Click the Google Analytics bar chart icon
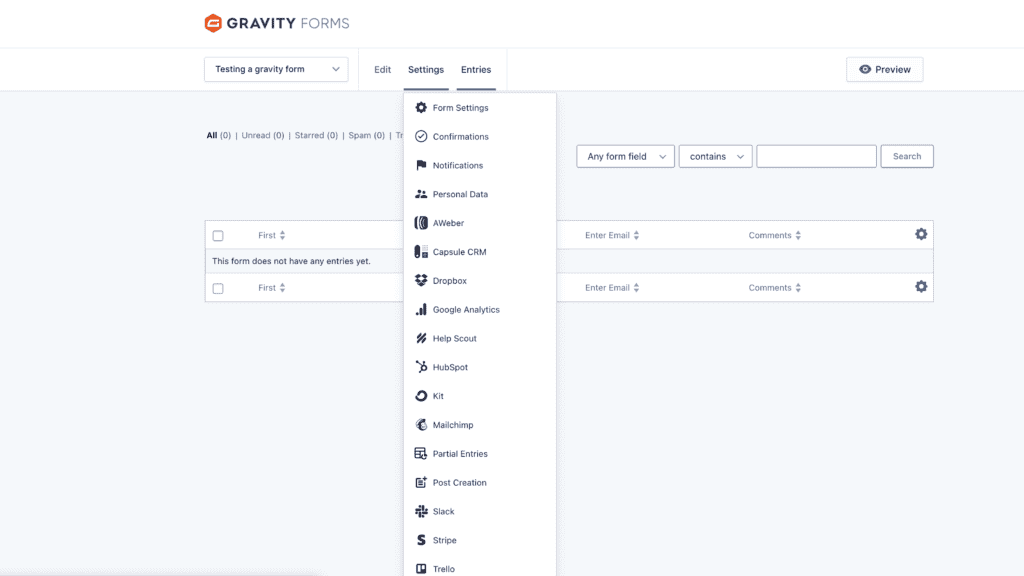Screen dimensions: 1024x576 point(421,310)
